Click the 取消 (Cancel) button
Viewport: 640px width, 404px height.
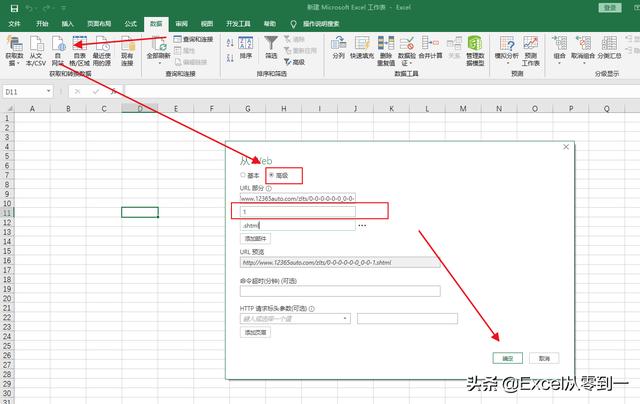544,358
